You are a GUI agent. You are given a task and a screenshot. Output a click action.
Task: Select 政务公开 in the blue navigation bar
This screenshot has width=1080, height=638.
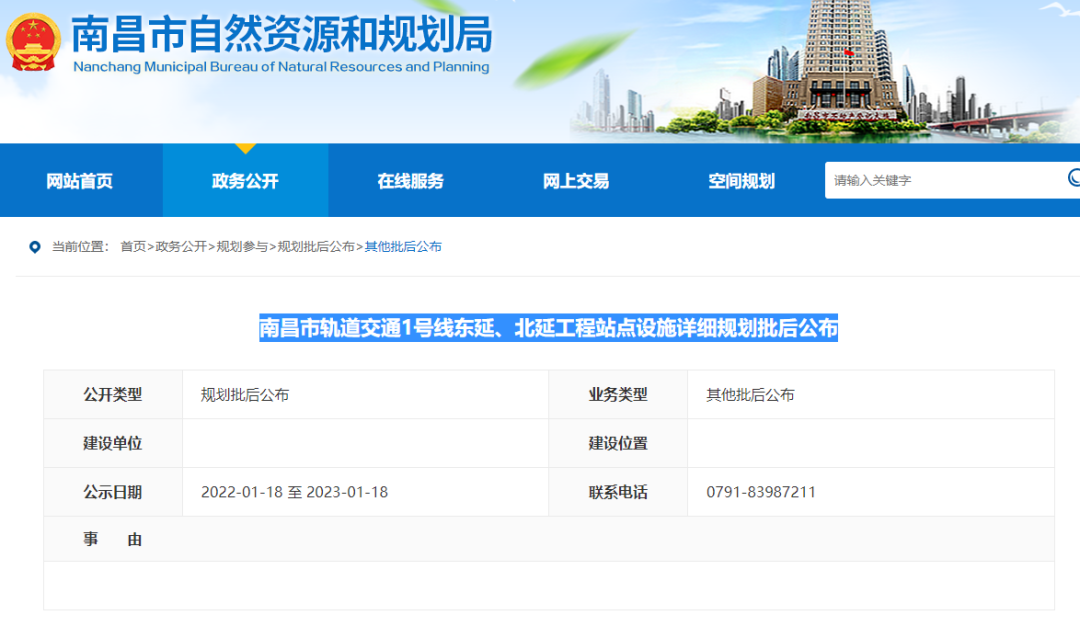pyautogui.click(x=245, y=181)
